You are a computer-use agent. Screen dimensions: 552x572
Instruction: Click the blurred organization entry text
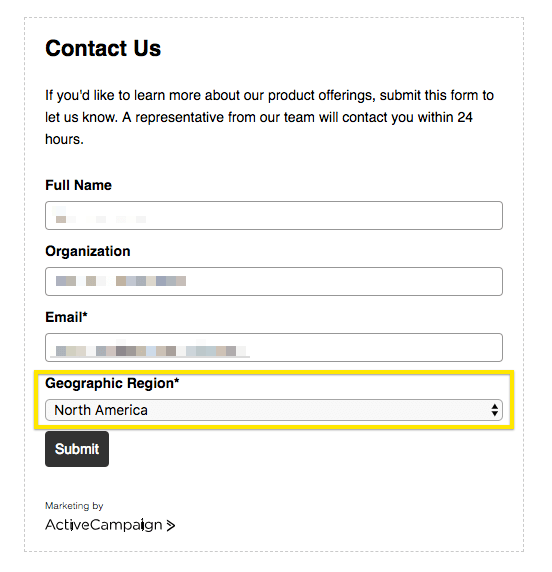(121, 281)
